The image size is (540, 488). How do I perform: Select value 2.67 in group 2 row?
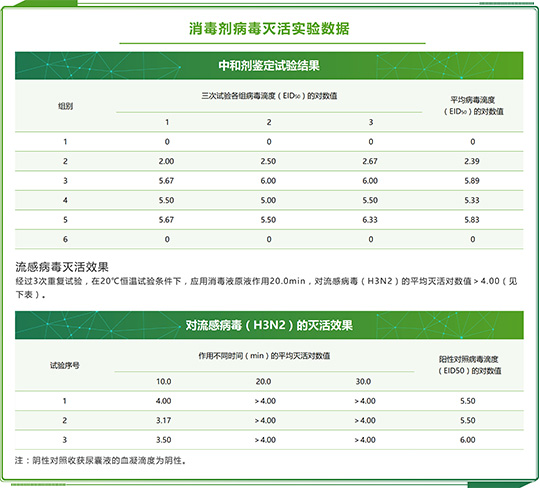pyautogui.click(x=370, y=161)
